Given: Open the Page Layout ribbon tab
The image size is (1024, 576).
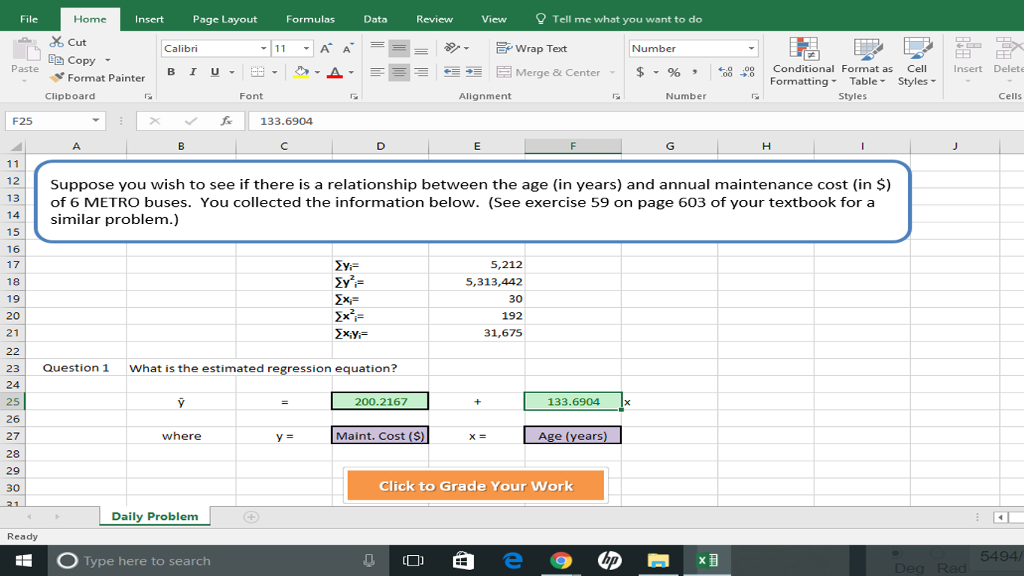Looking at the screenshot, I should (x=224, y=19).
